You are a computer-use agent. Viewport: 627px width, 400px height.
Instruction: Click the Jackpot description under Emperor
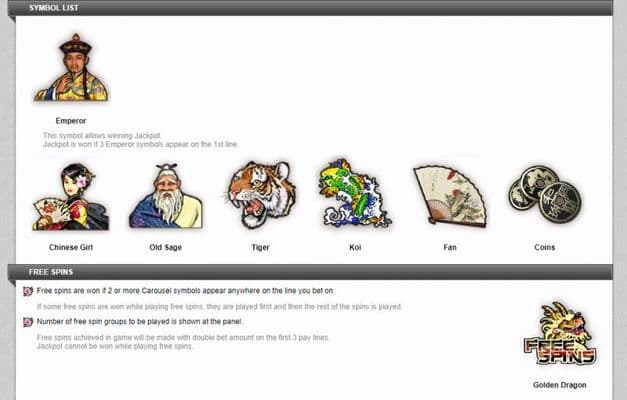click(141, 140)
